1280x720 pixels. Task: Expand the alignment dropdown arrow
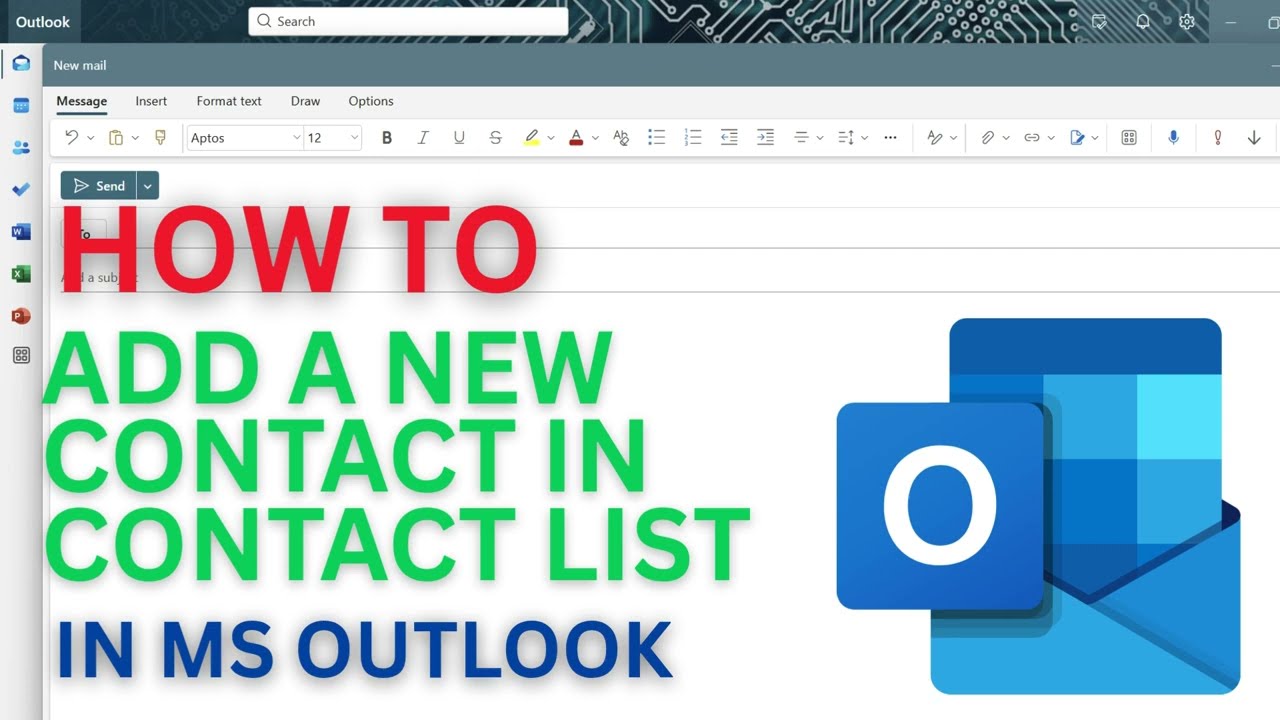click(x=820, y=138)
